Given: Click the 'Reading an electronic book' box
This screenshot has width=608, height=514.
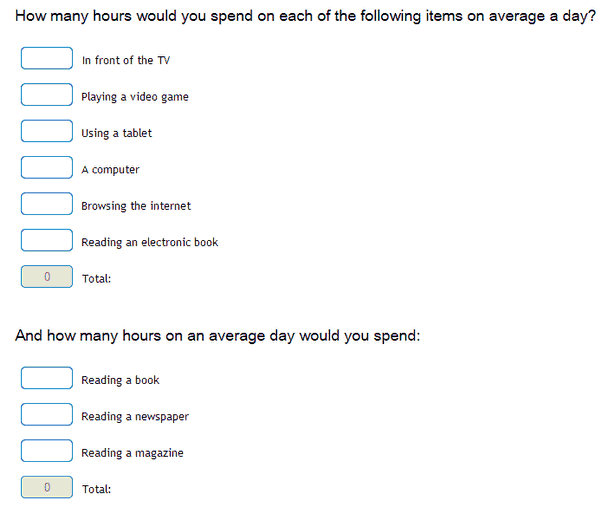Looking at the screenshot, I should click(x=47, y=240).
